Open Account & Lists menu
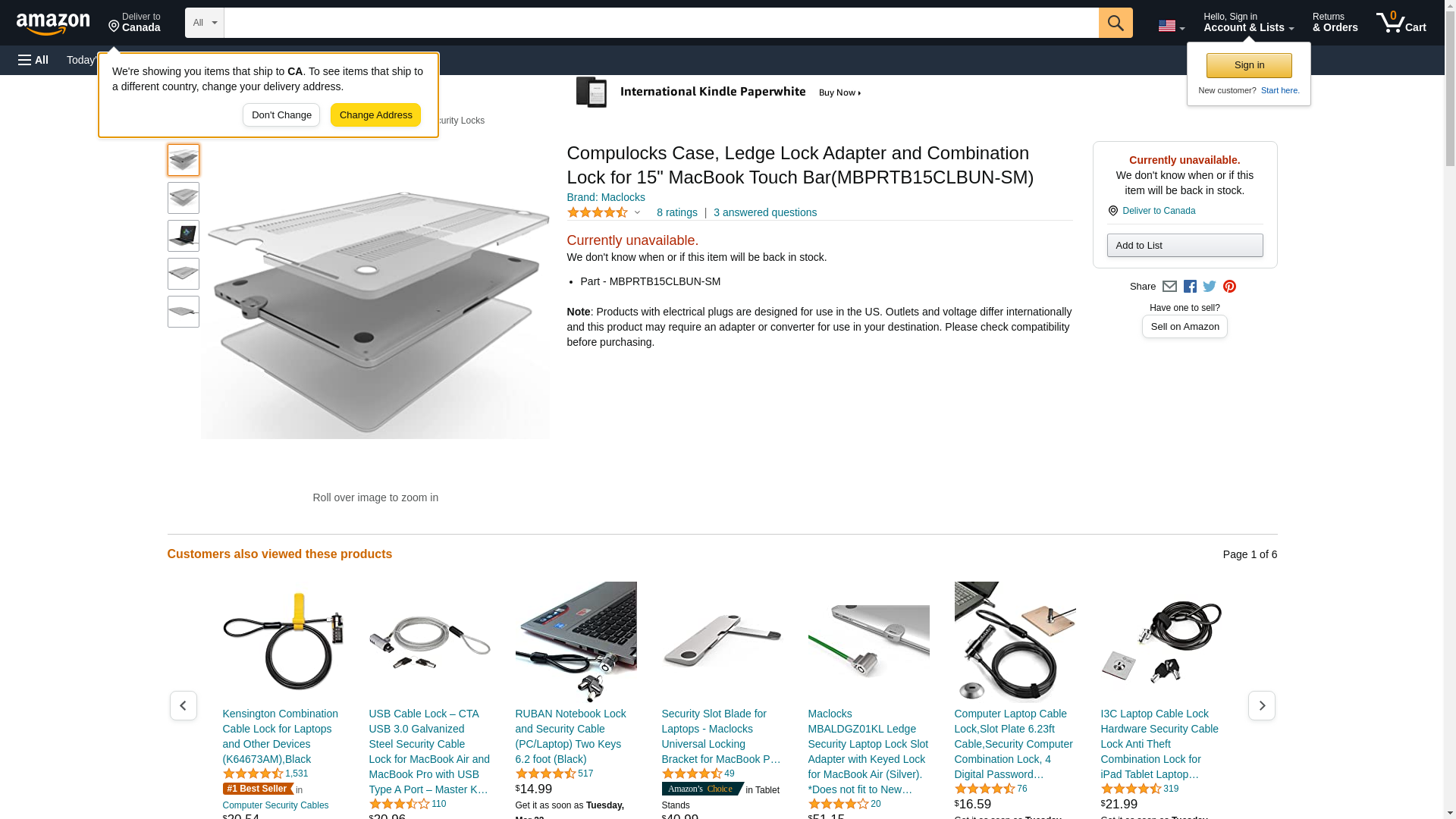1456x819 pixels. [x=1248, y=23]
